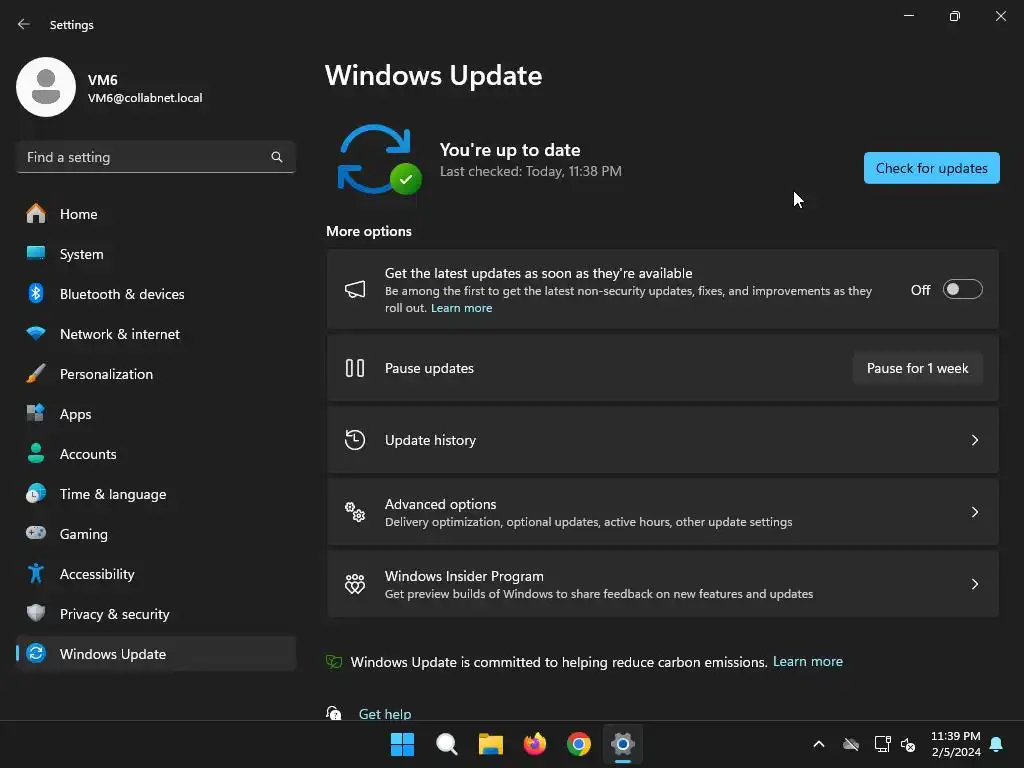This screenshot has height=768, width=1024.
Task: Open the System settings page
Action: 156,253
